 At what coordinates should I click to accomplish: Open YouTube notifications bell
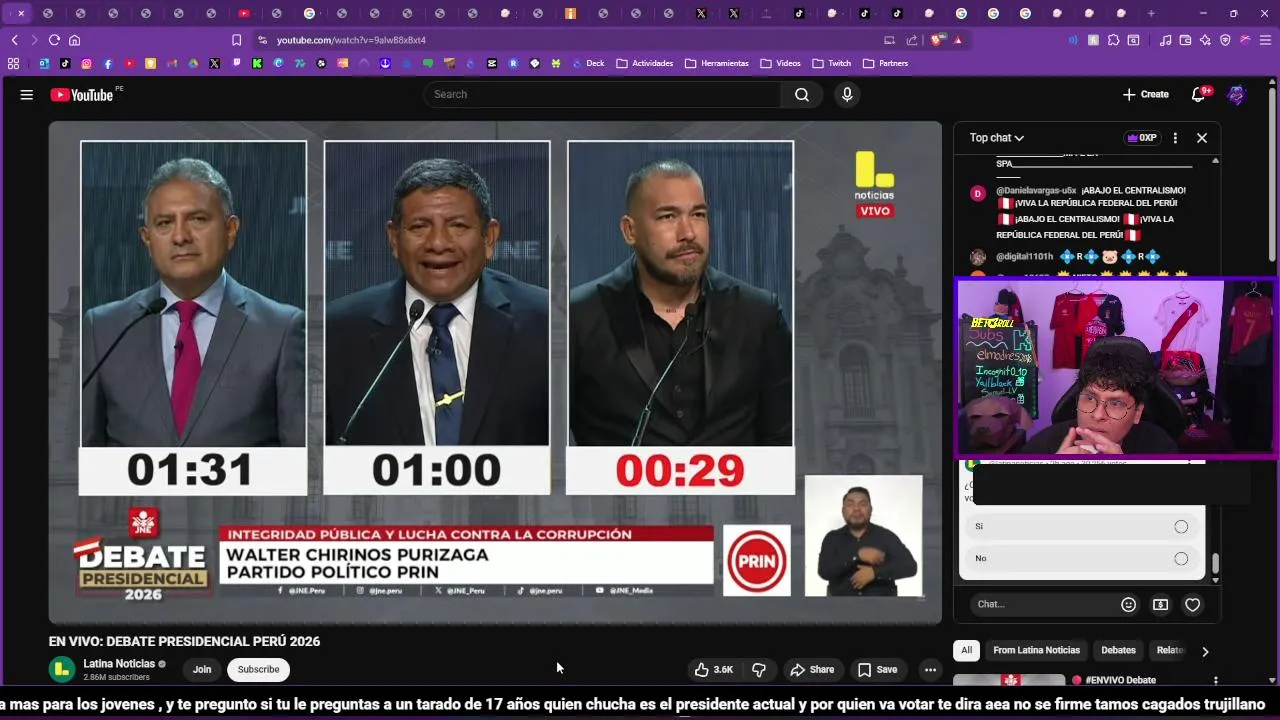click(1199, 94)
